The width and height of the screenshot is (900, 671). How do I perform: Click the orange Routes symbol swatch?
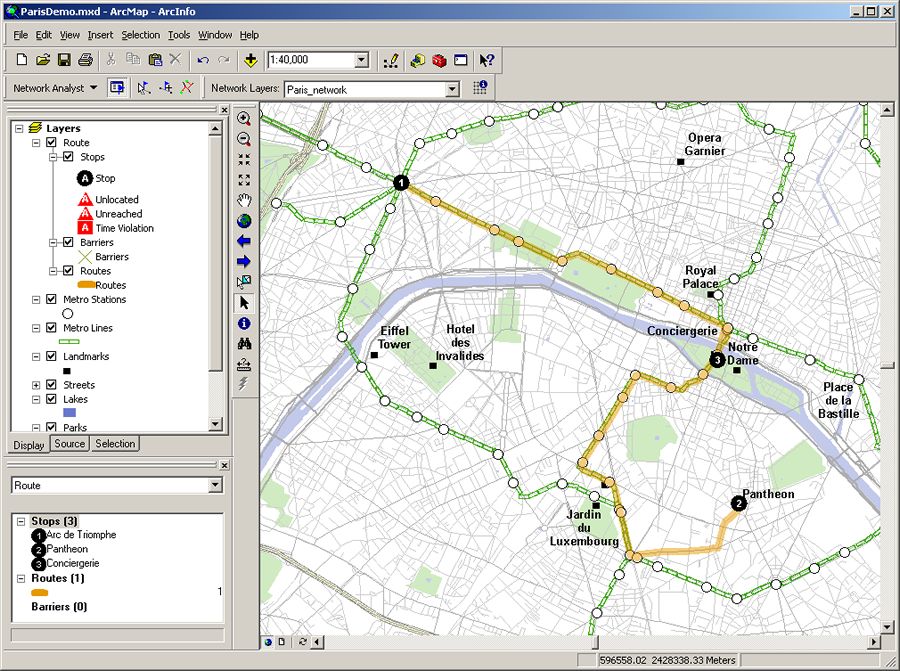point(86,285)
